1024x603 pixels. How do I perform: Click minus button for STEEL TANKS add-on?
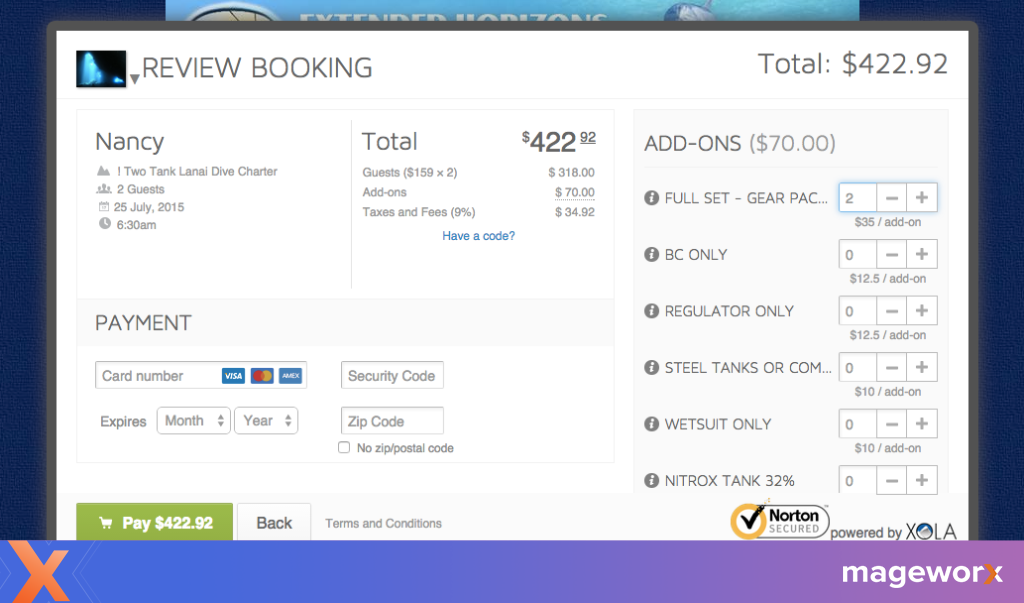click(x=891, y=367)
